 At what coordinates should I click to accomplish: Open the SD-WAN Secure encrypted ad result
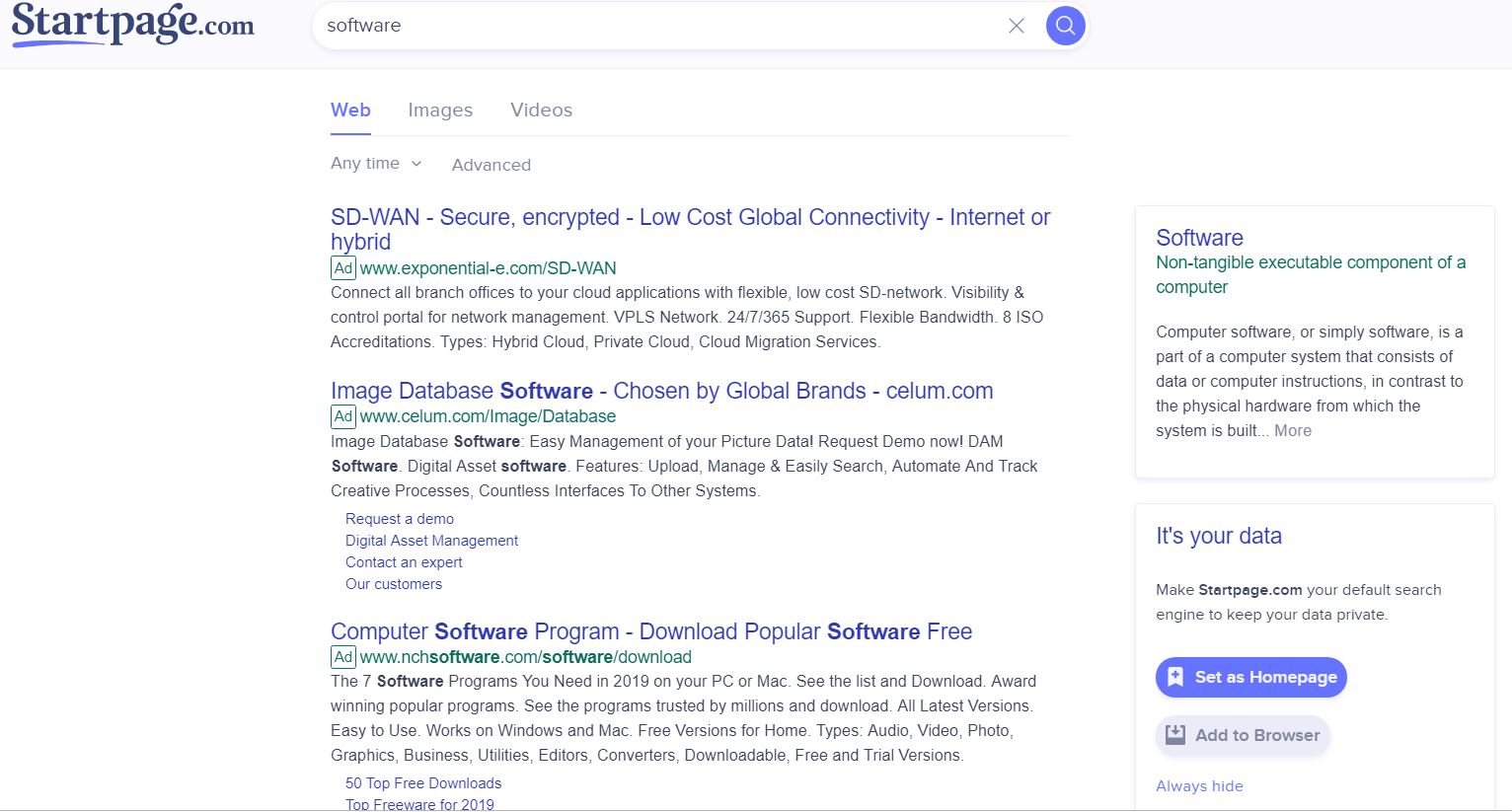(690, 229)
